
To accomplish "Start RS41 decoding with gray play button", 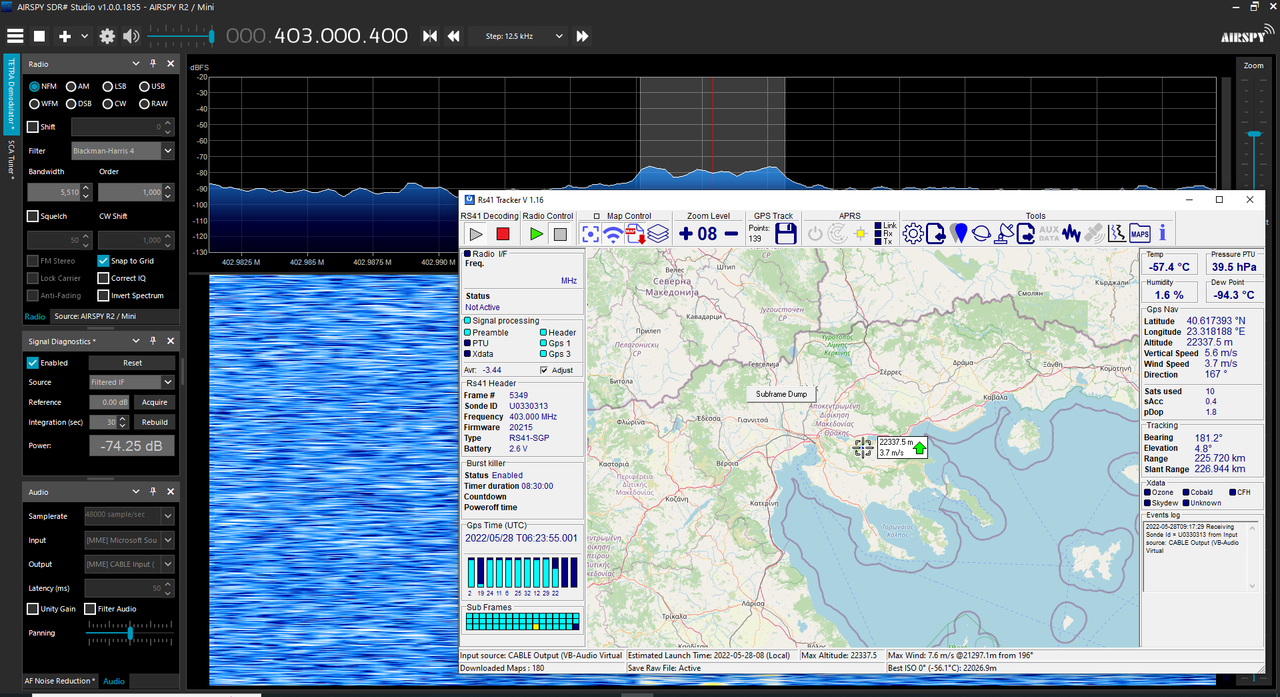I will point(476,234).
